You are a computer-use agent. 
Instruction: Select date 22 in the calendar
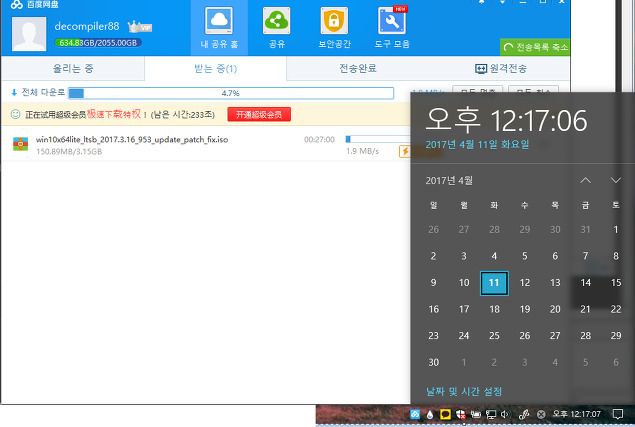[616, 309]
